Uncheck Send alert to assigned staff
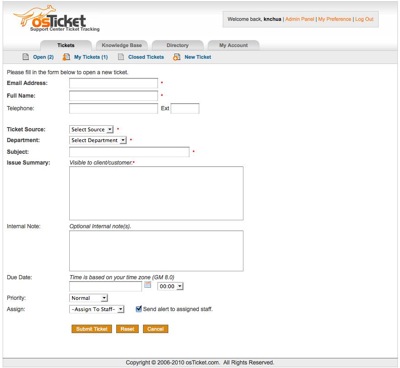This screenshot has width=400, height=368. coord(139,309)
